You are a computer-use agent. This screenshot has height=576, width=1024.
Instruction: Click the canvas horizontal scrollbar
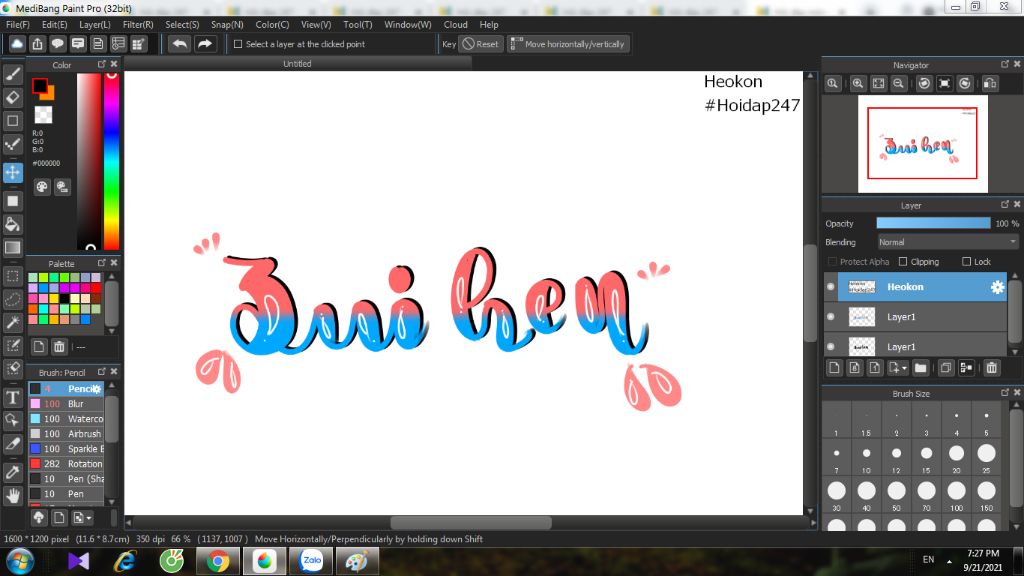tap(470, 522)
